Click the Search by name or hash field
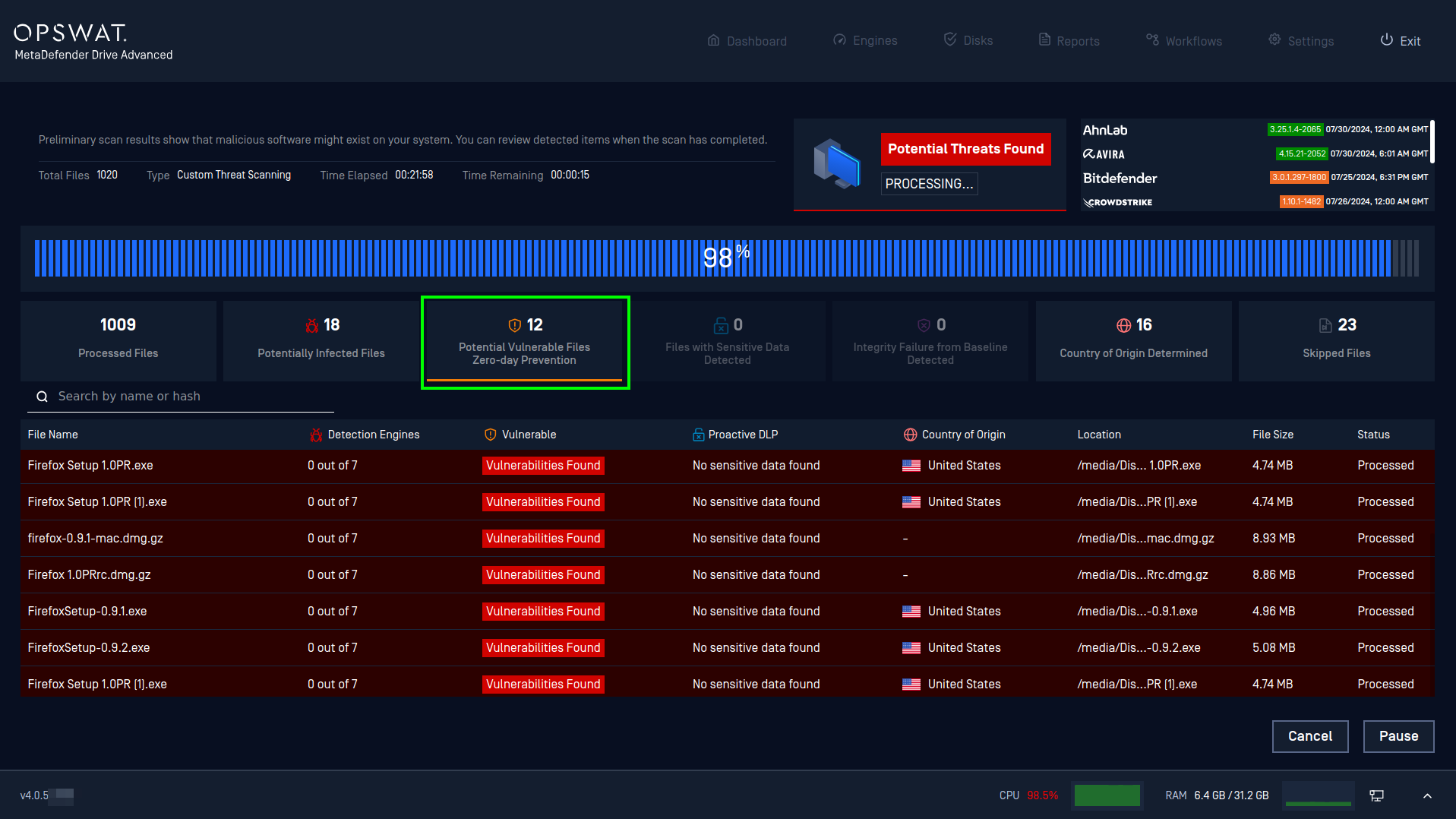The width and height of the screenshot is (1456, 819). (181, 397)
